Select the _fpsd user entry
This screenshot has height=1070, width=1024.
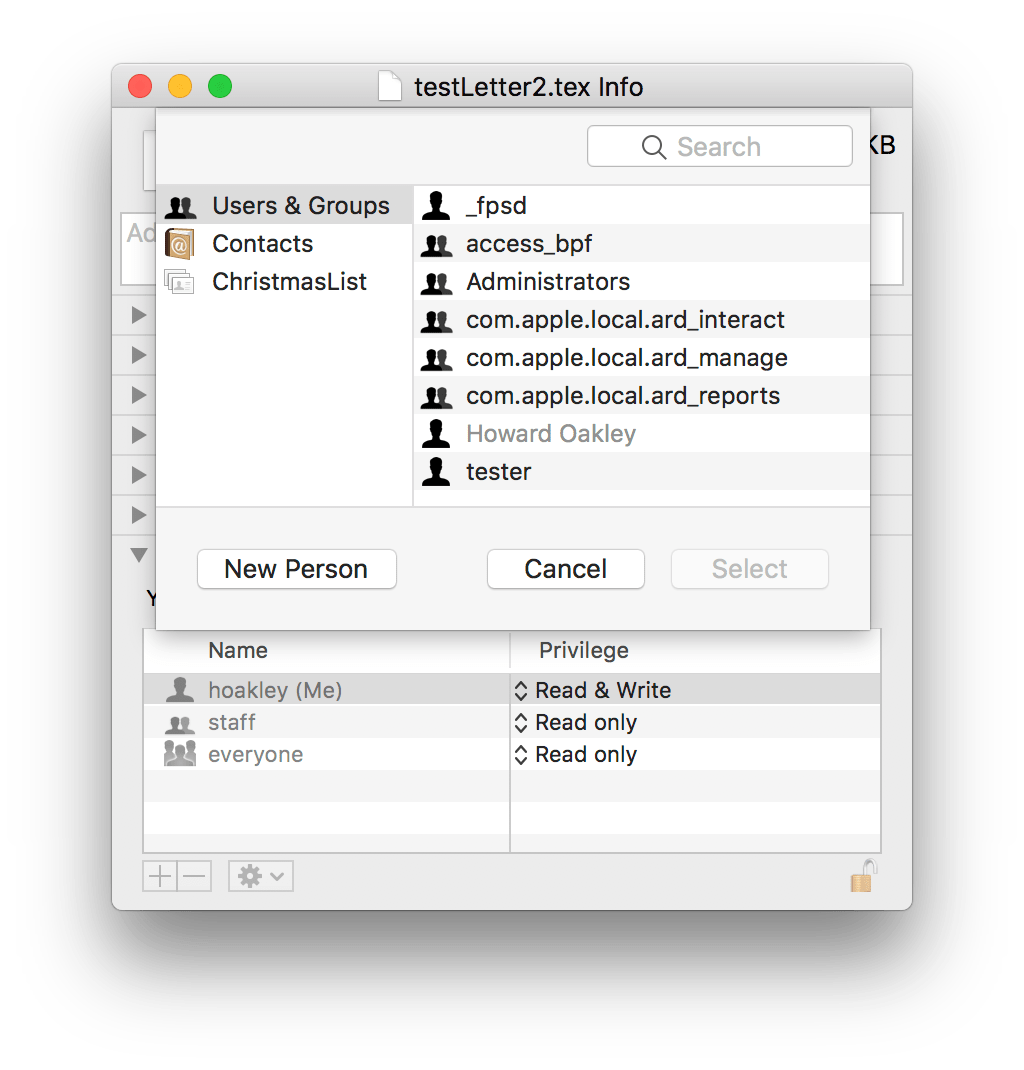pos(496,206)
